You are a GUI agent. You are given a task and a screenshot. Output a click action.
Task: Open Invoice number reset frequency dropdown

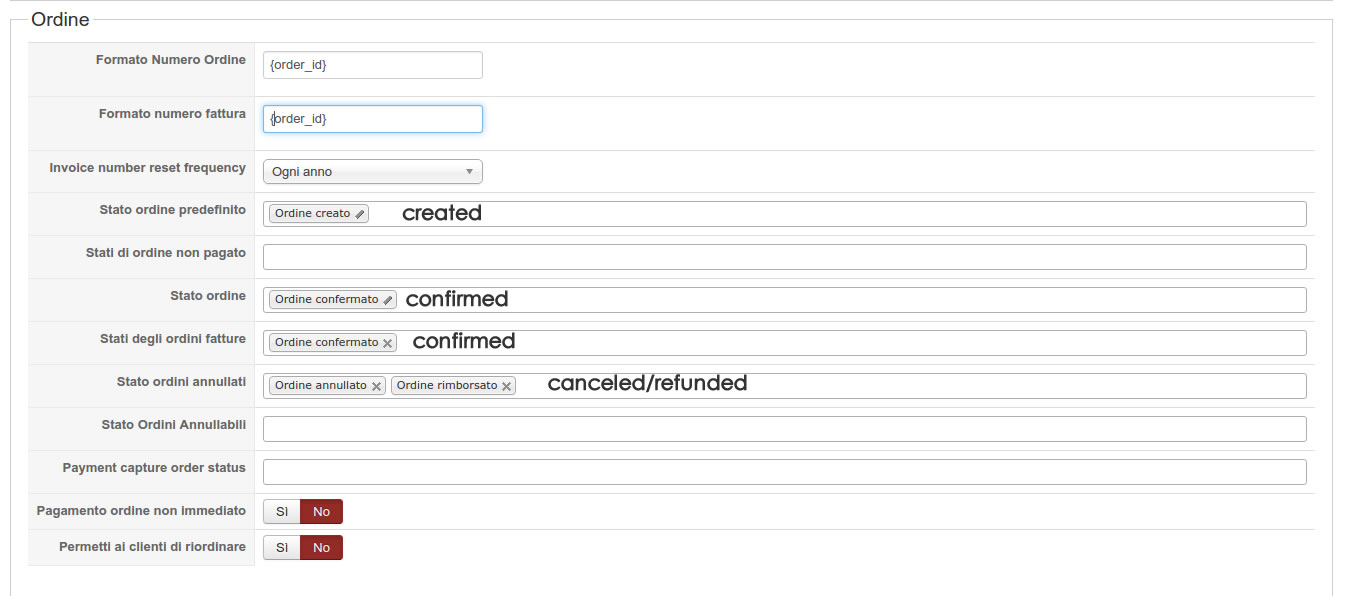(372, 172)
